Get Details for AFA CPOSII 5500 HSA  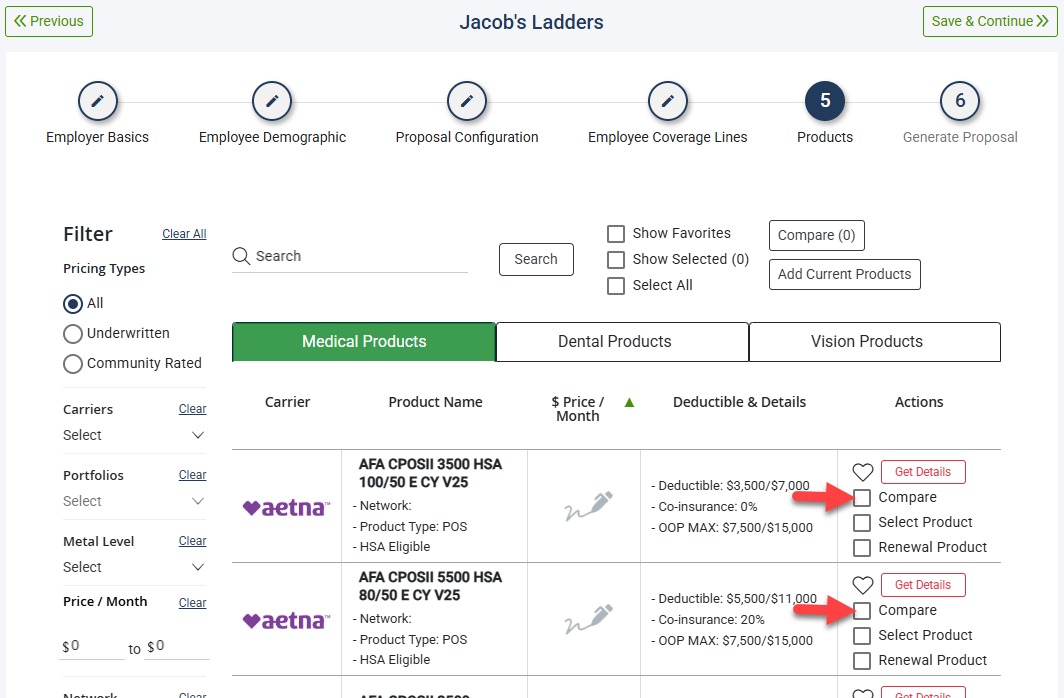click(923, 585)
